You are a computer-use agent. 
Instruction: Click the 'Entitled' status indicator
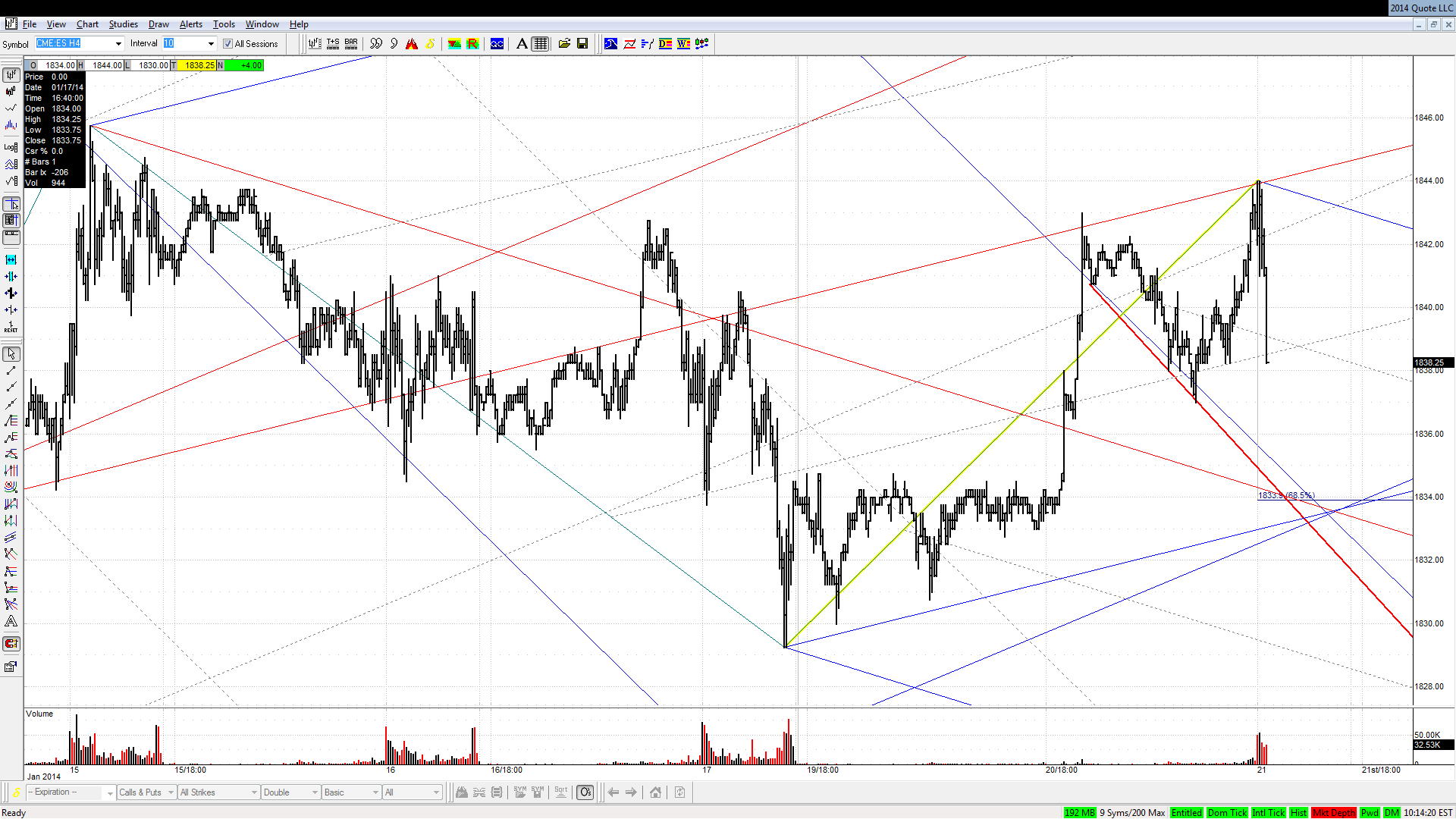coord(1186,812)
